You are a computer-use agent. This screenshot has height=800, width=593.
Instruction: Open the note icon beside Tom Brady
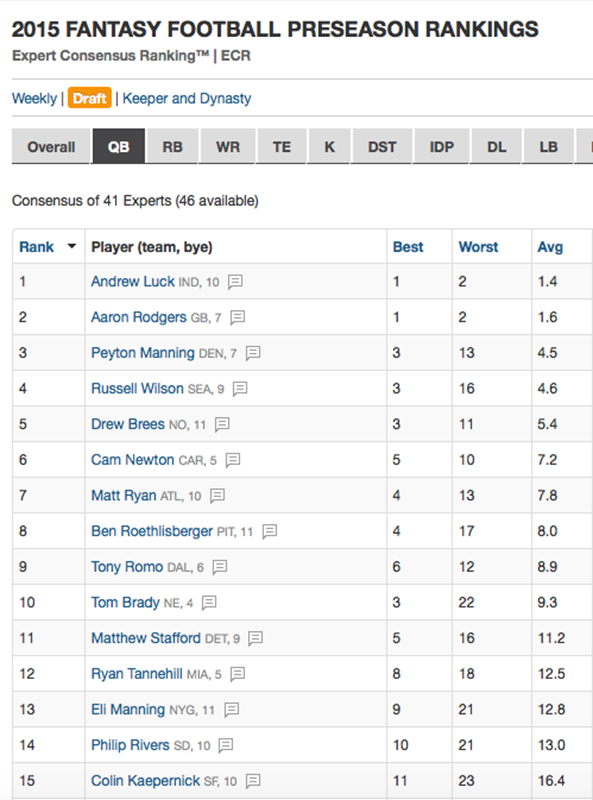[209, 603]
